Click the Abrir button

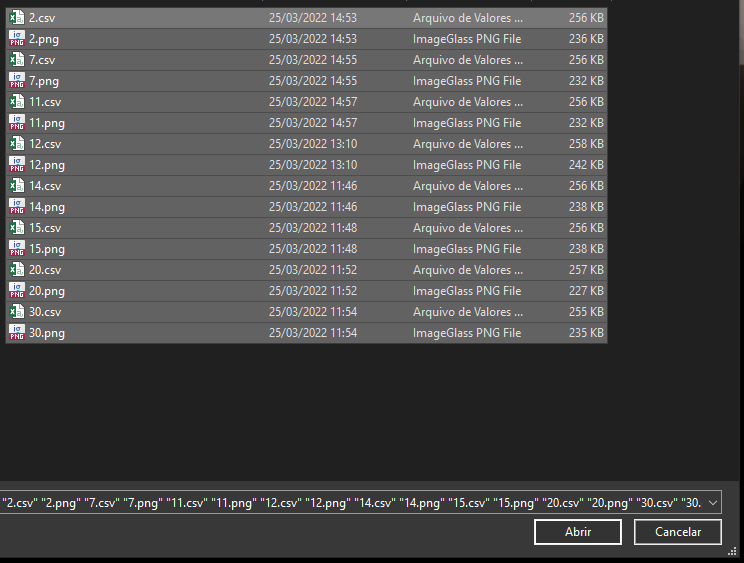coord(578,532)
